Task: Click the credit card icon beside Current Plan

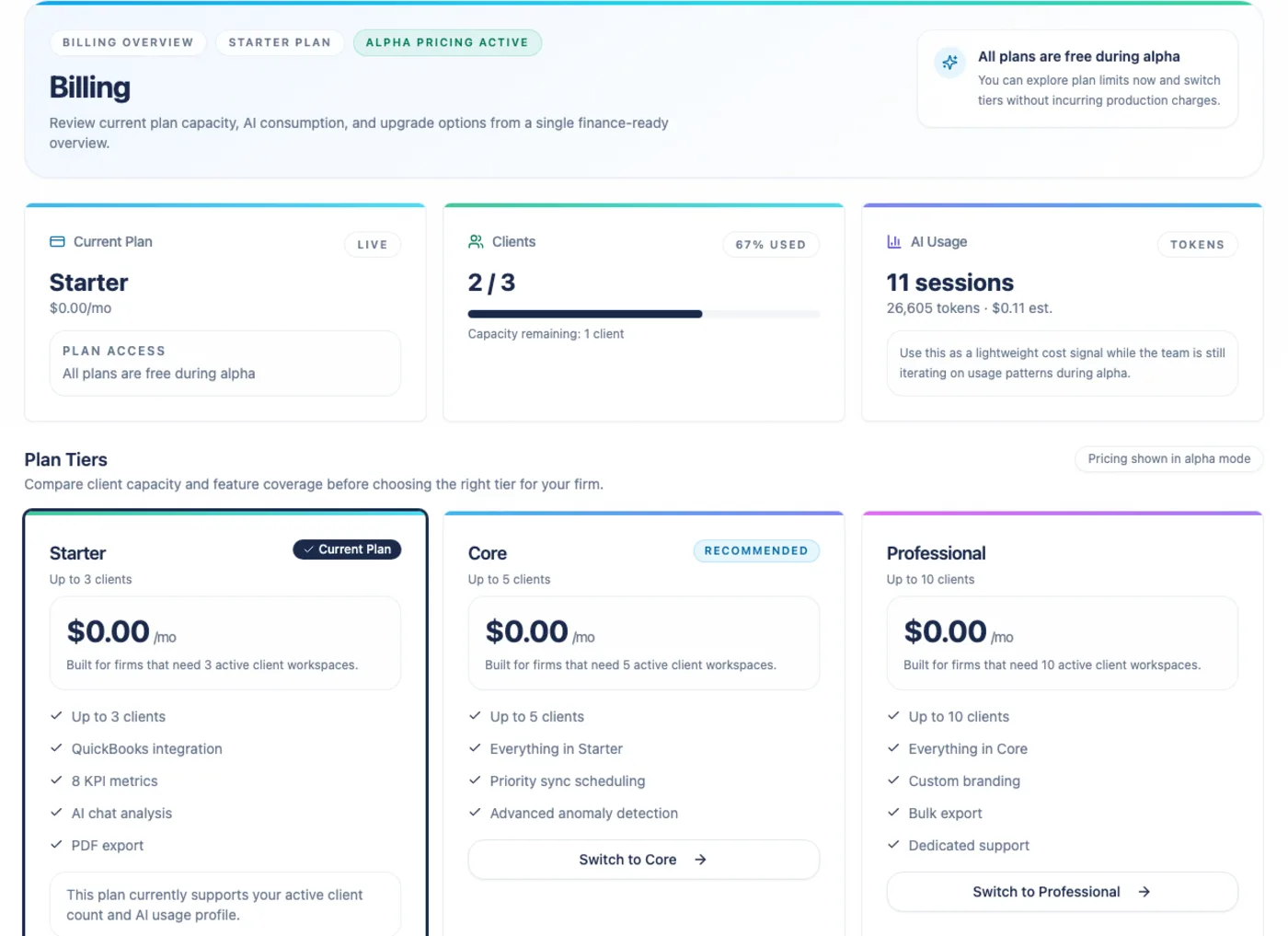Action: click(57, 241)
